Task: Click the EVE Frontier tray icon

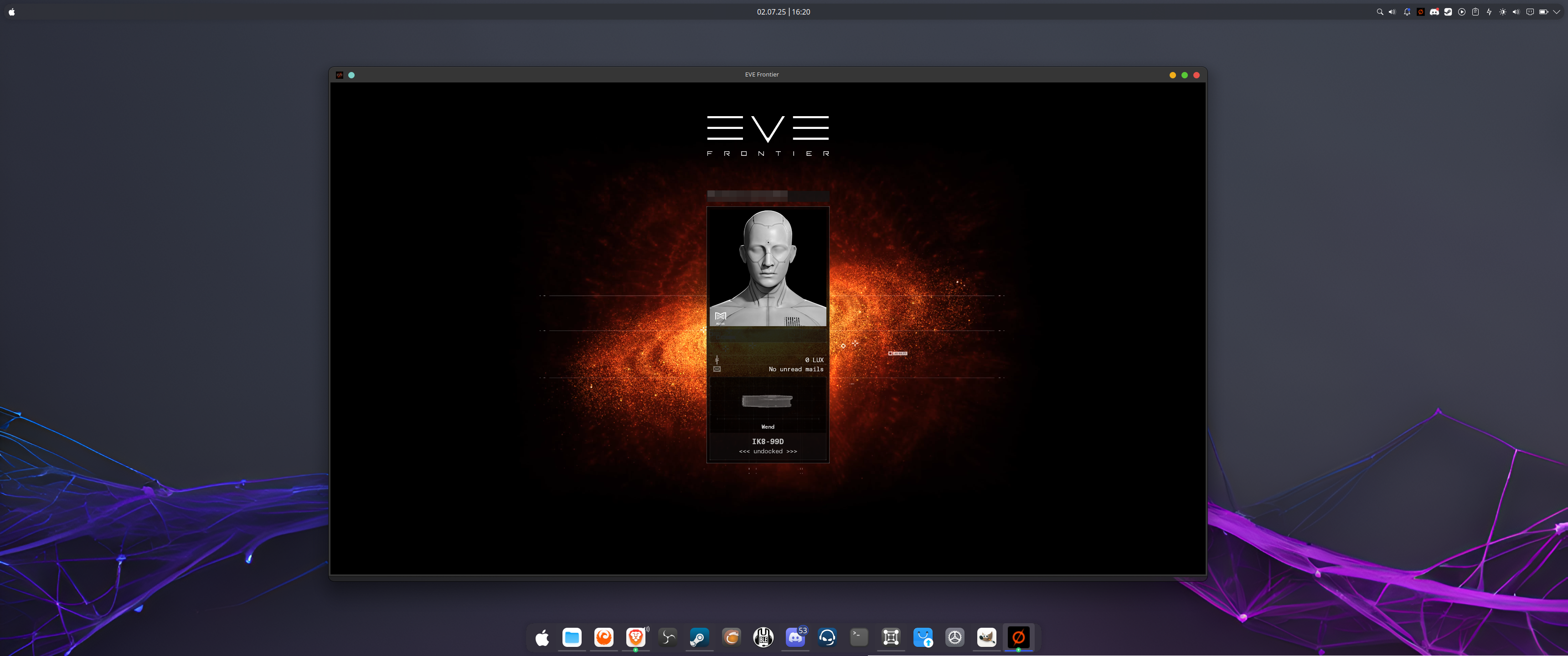Action: (x=1421, y=11)
